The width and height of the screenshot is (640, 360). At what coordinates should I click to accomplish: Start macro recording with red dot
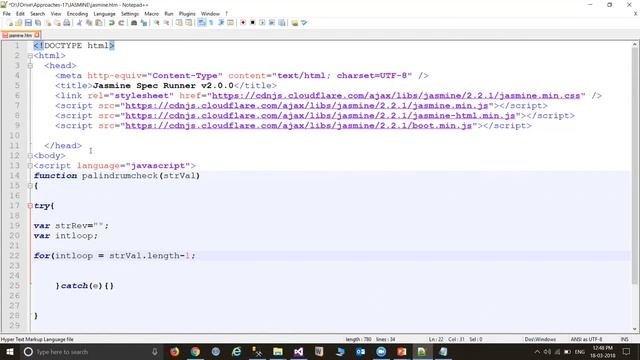click(243, 23)
